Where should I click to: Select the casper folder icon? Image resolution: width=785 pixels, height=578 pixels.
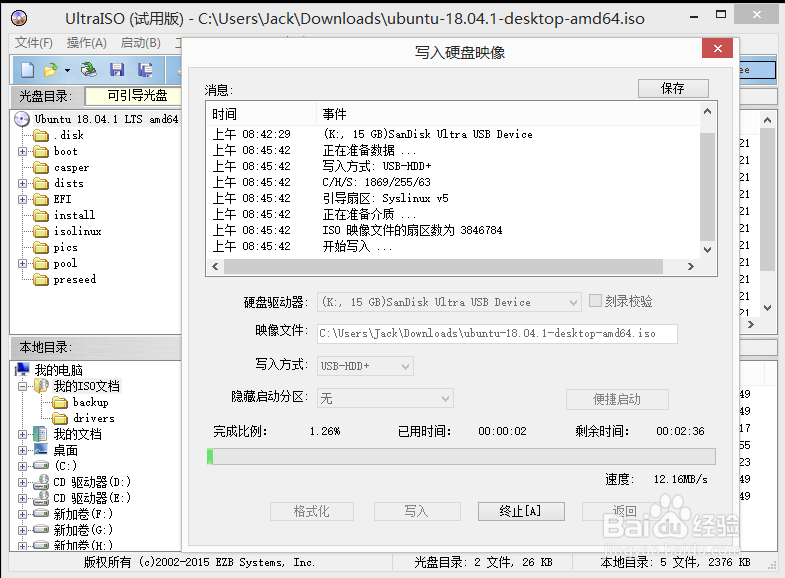[40, 167]
